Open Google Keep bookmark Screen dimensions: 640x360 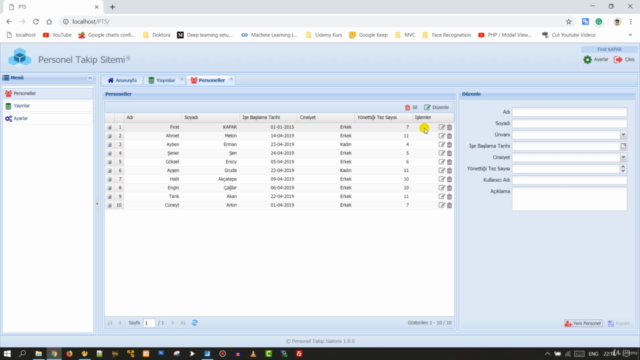(x=369, y=35)
